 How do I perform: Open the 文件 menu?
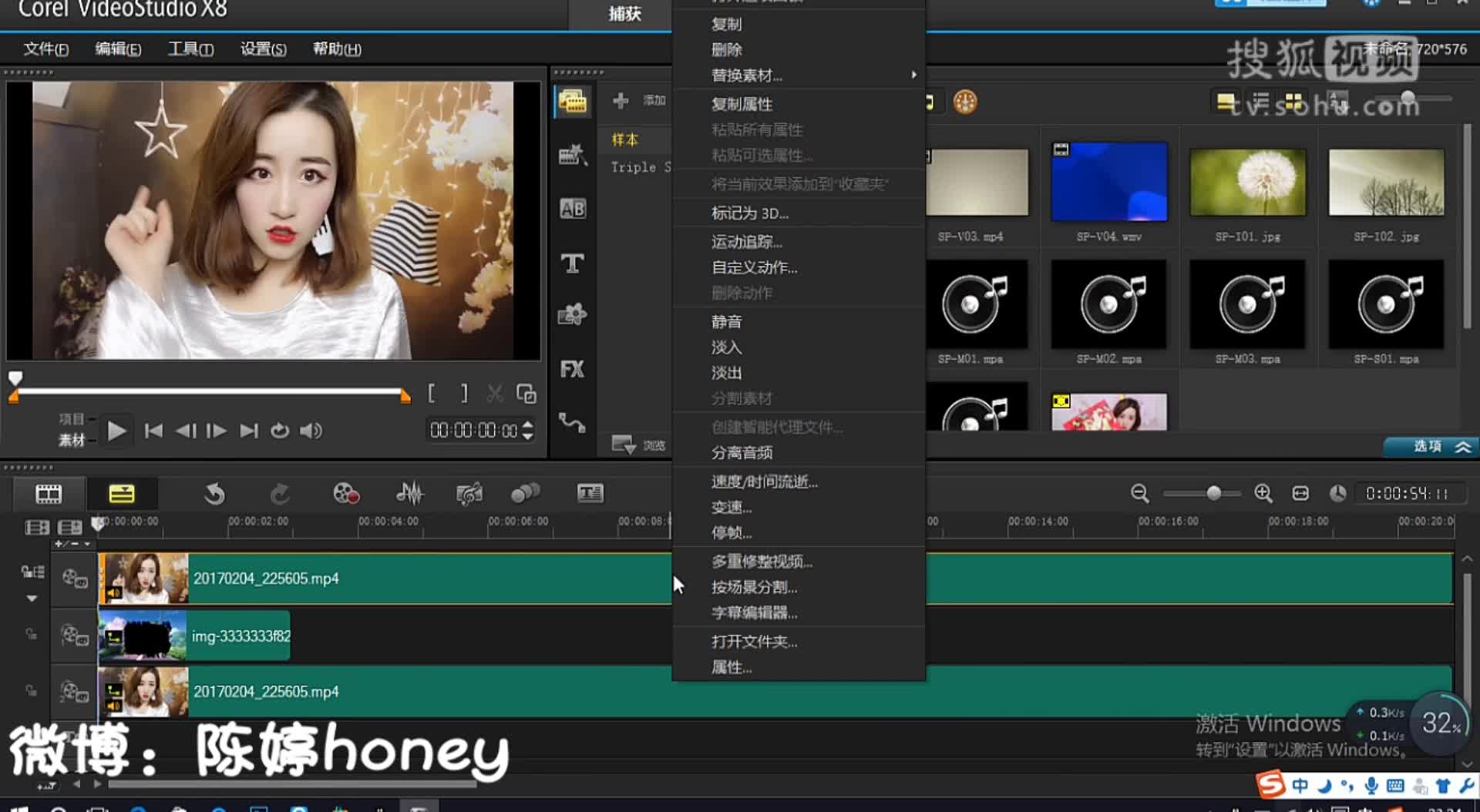pos(45,49)
